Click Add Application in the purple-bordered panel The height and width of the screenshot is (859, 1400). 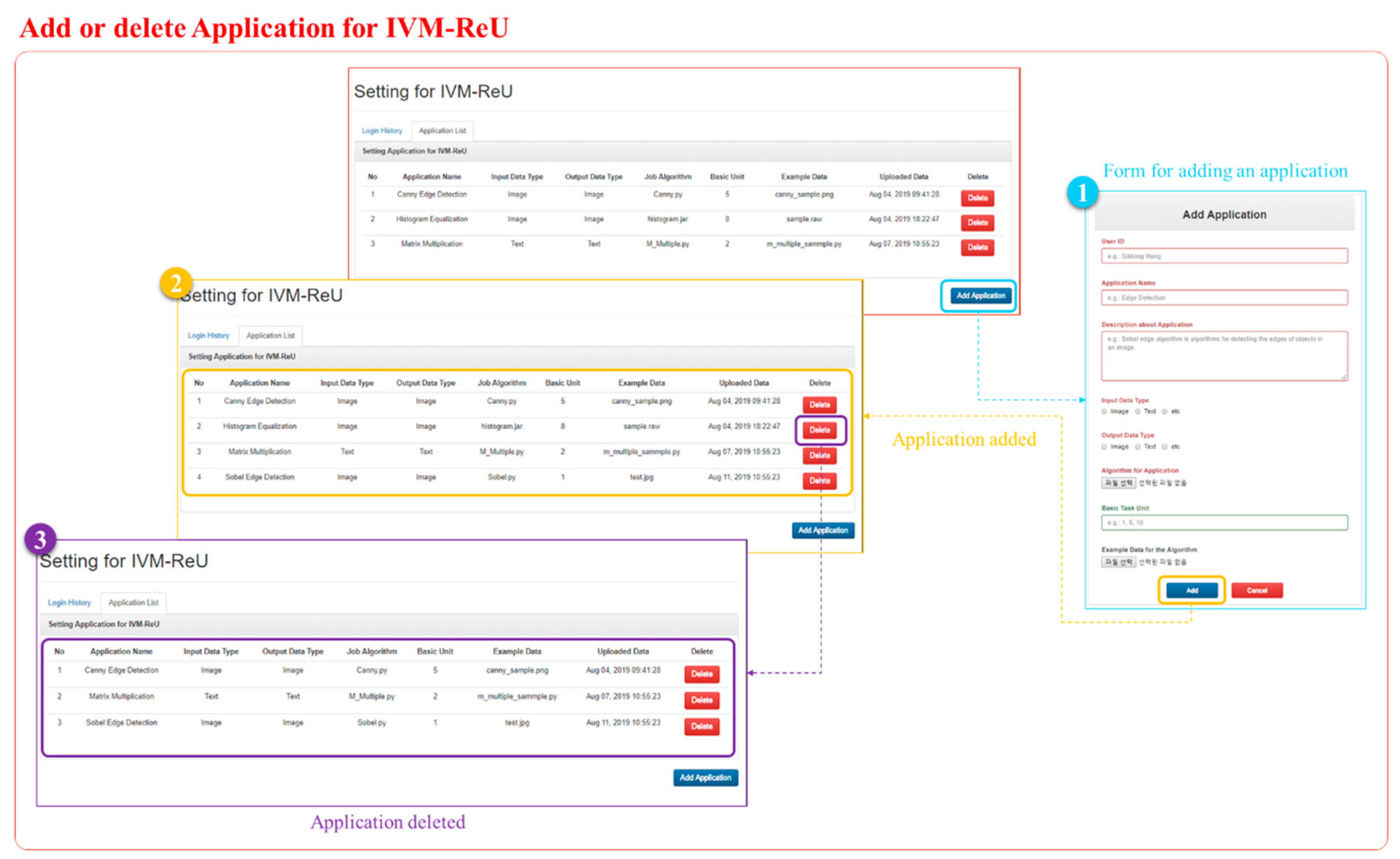tap(705, 777)
